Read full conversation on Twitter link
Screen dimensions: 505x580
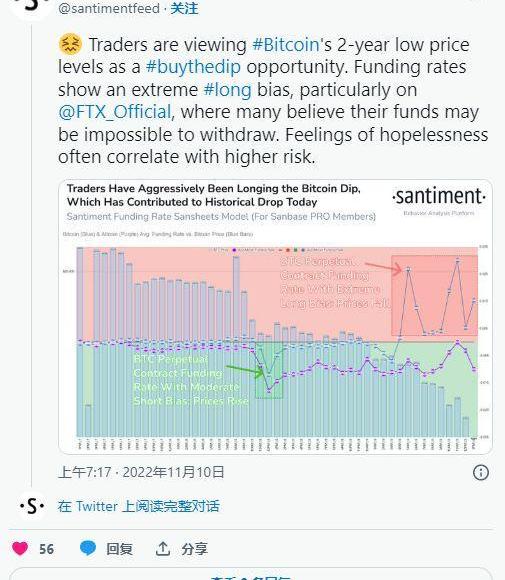pyautogui.click(x=138, y=506)
